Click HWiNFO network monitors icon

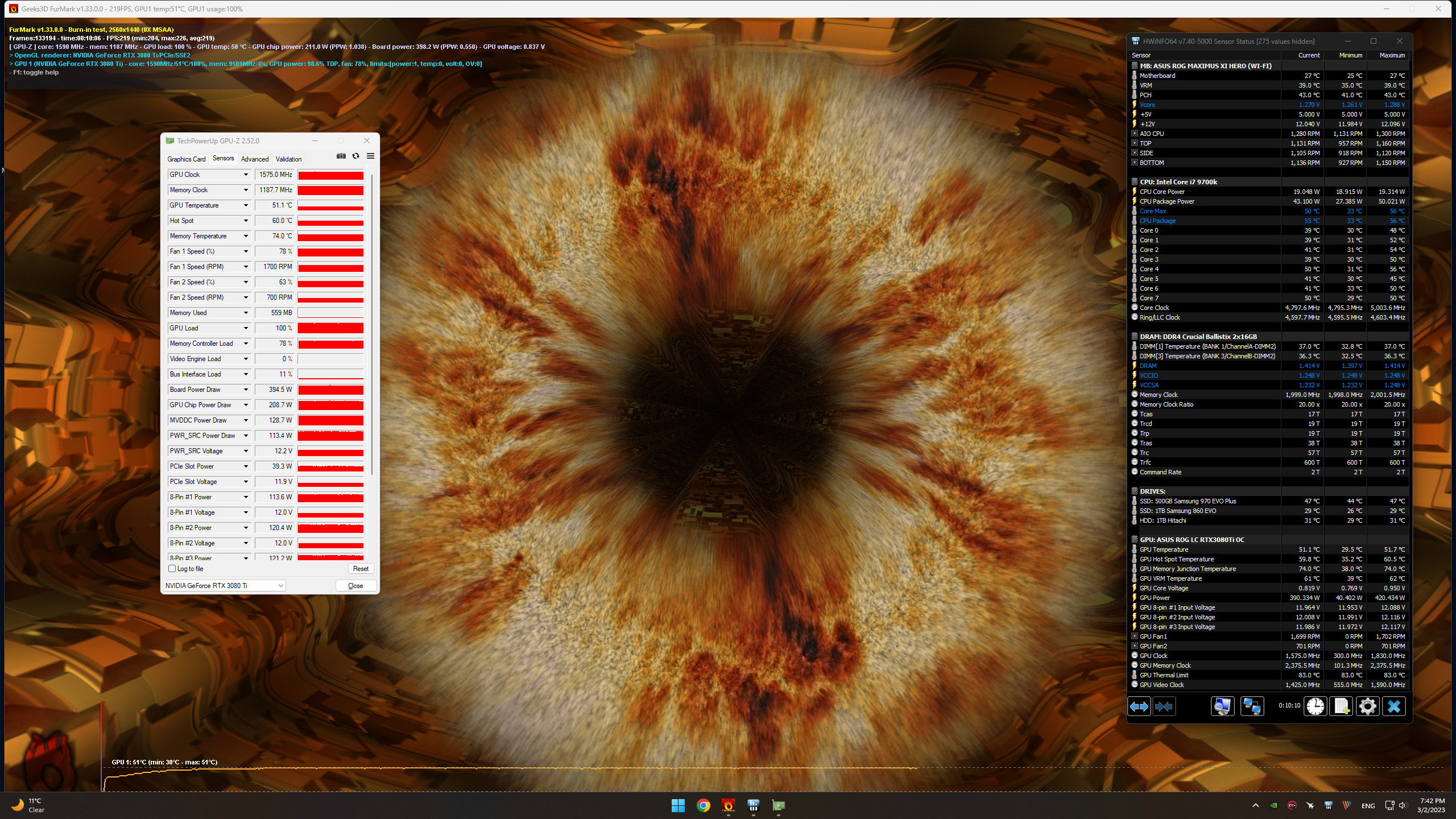pos(1251,706)
